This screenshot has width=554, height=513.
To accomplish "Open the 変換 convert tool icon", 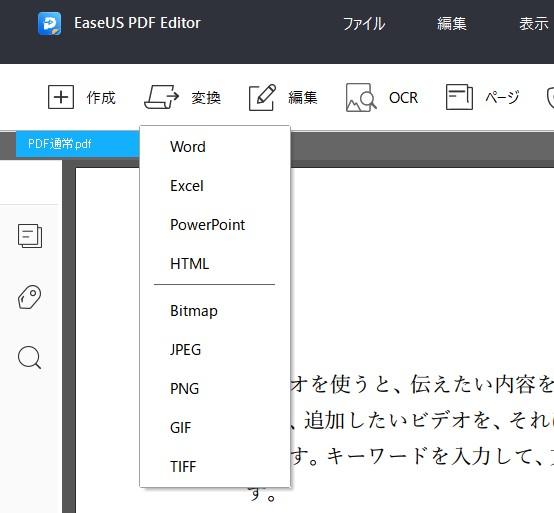I will coord(161,97).
